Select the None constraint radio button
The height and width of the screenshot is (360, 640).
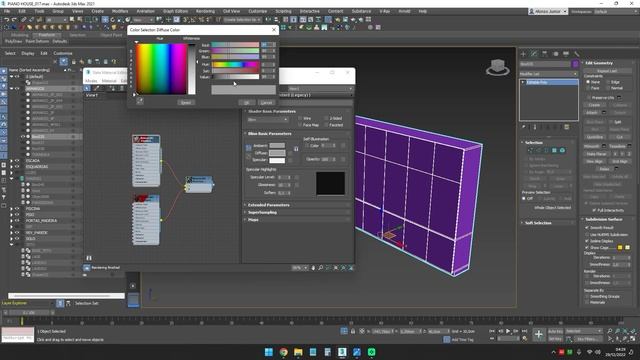pyautogui.click(x=588, y=82)
